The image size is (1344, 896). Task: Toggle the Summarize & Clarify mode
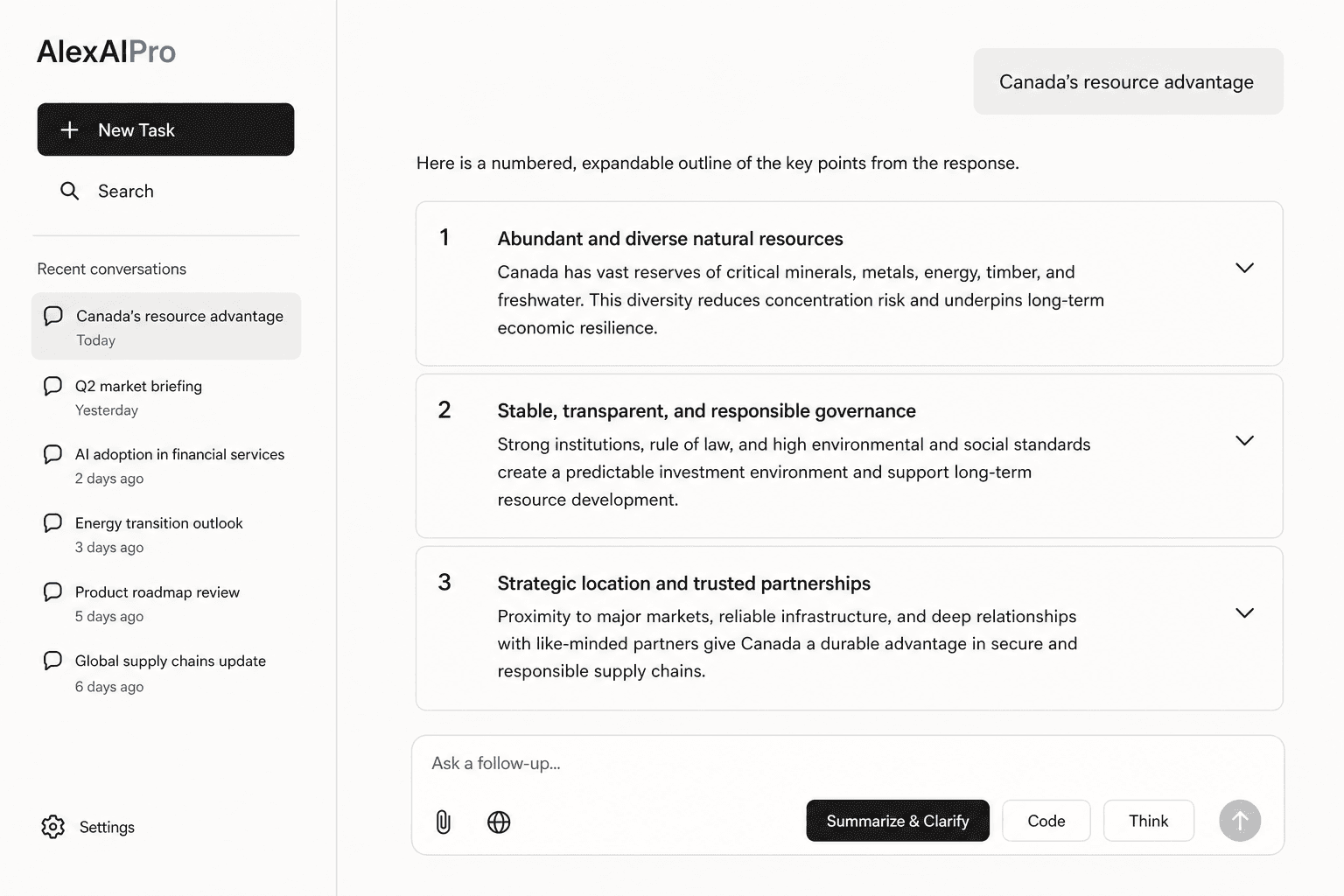click(898, 821)
